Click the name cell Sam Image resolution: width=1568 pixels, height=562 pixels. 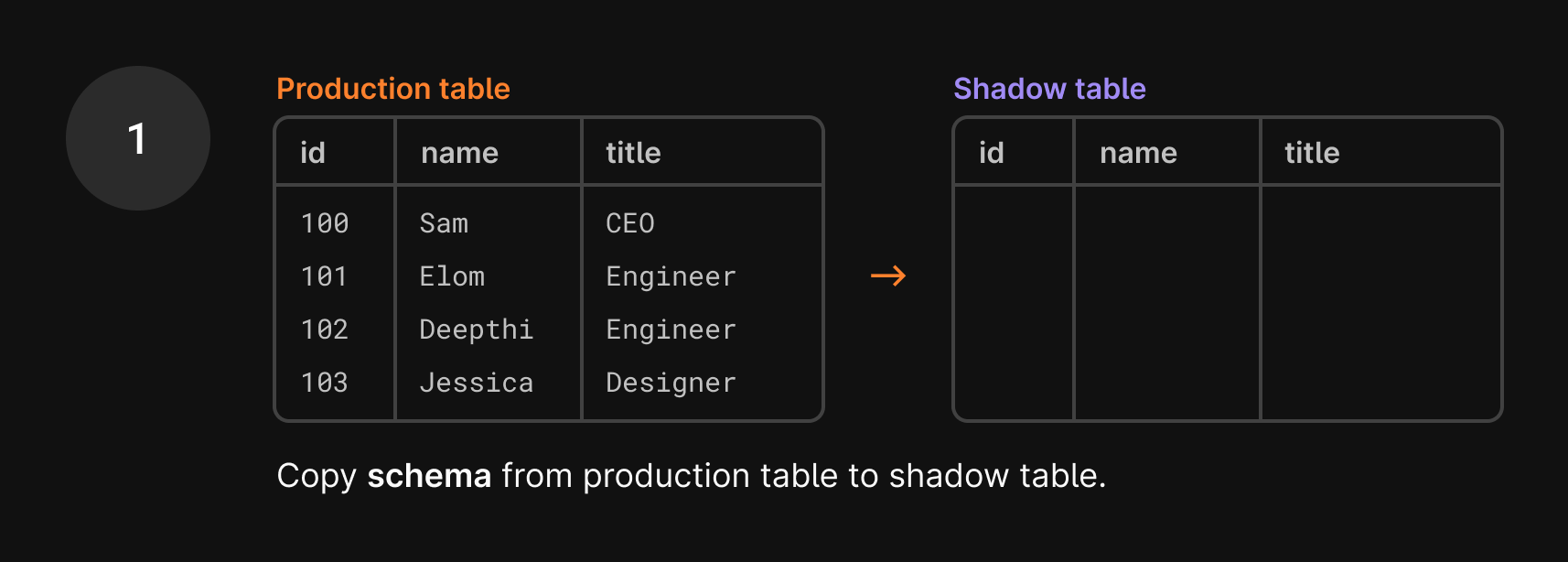[444, 223]
